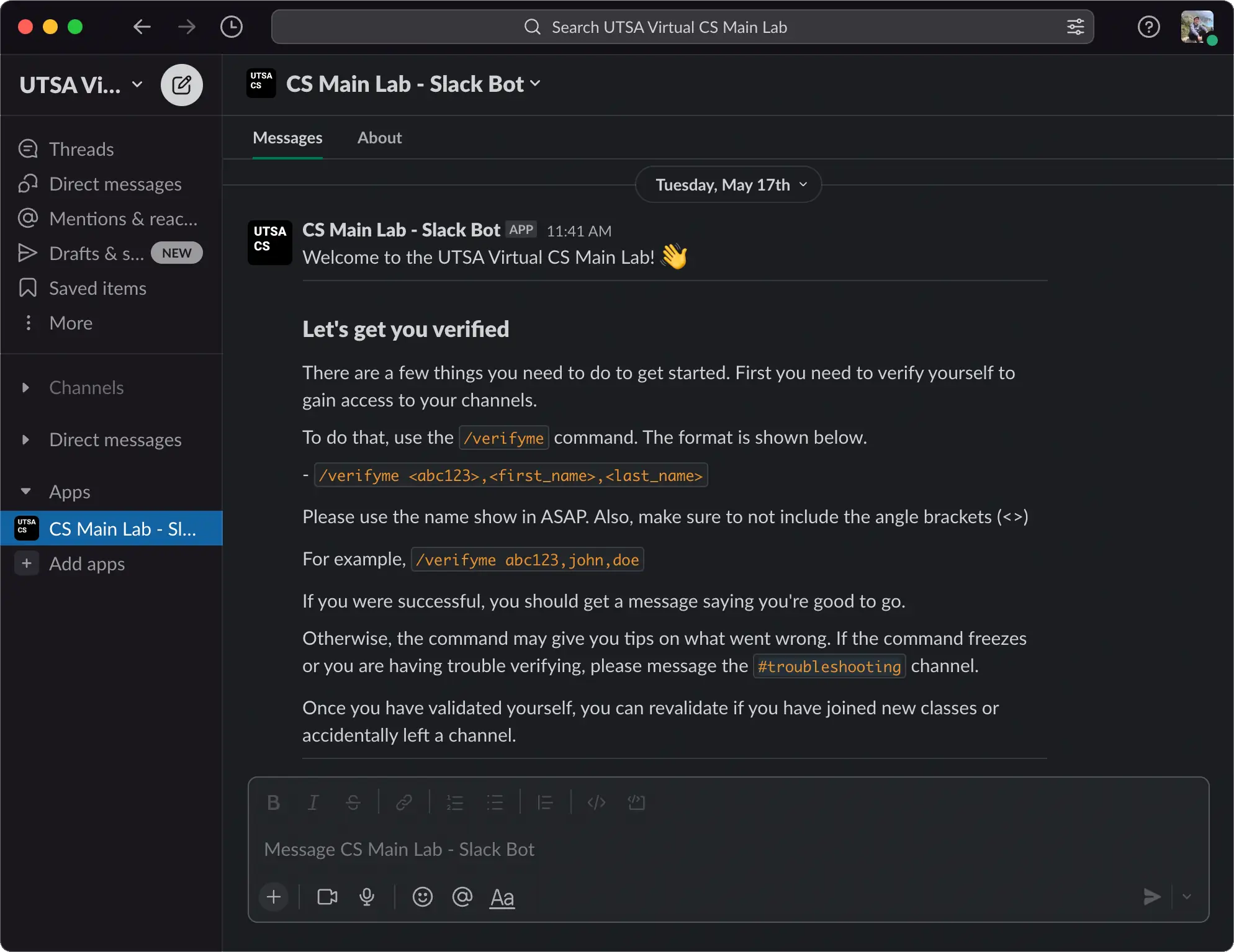Open the compose new message editor

[x=181, y=85]
